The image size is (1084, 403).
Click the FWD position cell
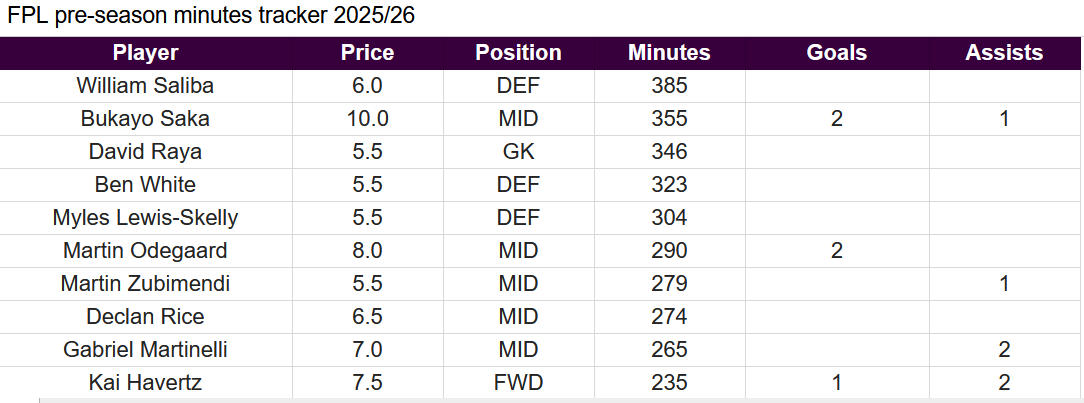coord(518,383)
